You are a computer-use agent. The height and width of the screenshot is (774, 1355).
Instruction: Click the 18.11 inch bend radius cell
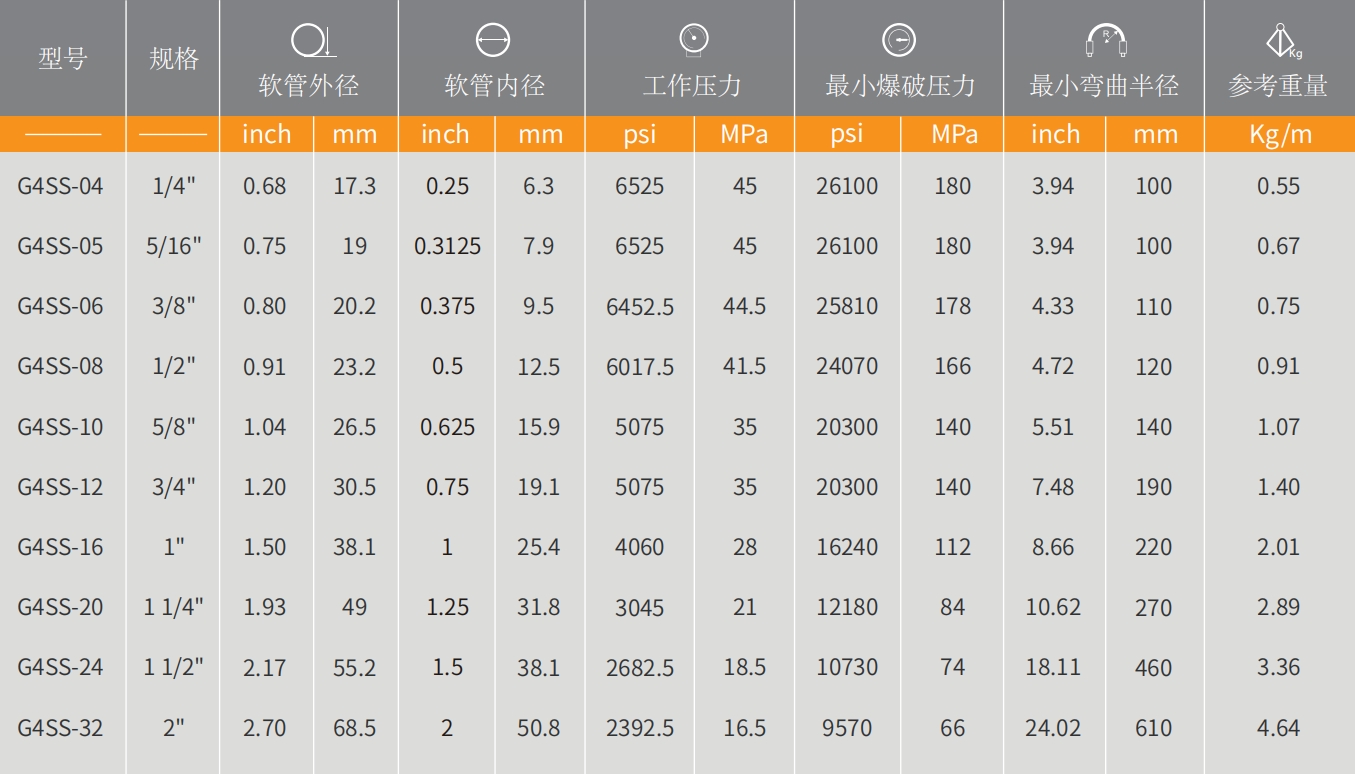coord(1053,667)
